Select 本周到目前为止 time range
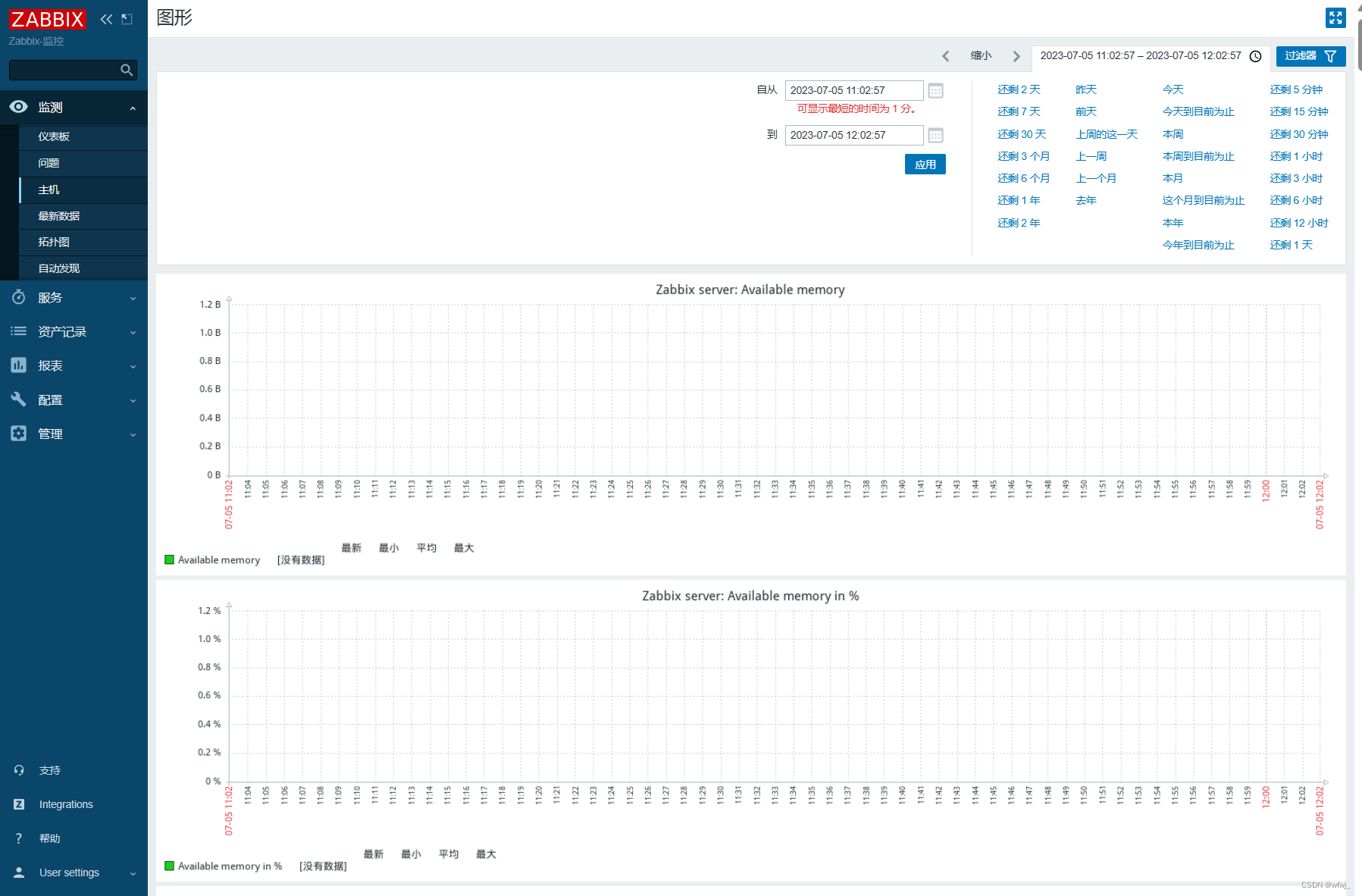Screen dimensions: 1362x896 1198,156
